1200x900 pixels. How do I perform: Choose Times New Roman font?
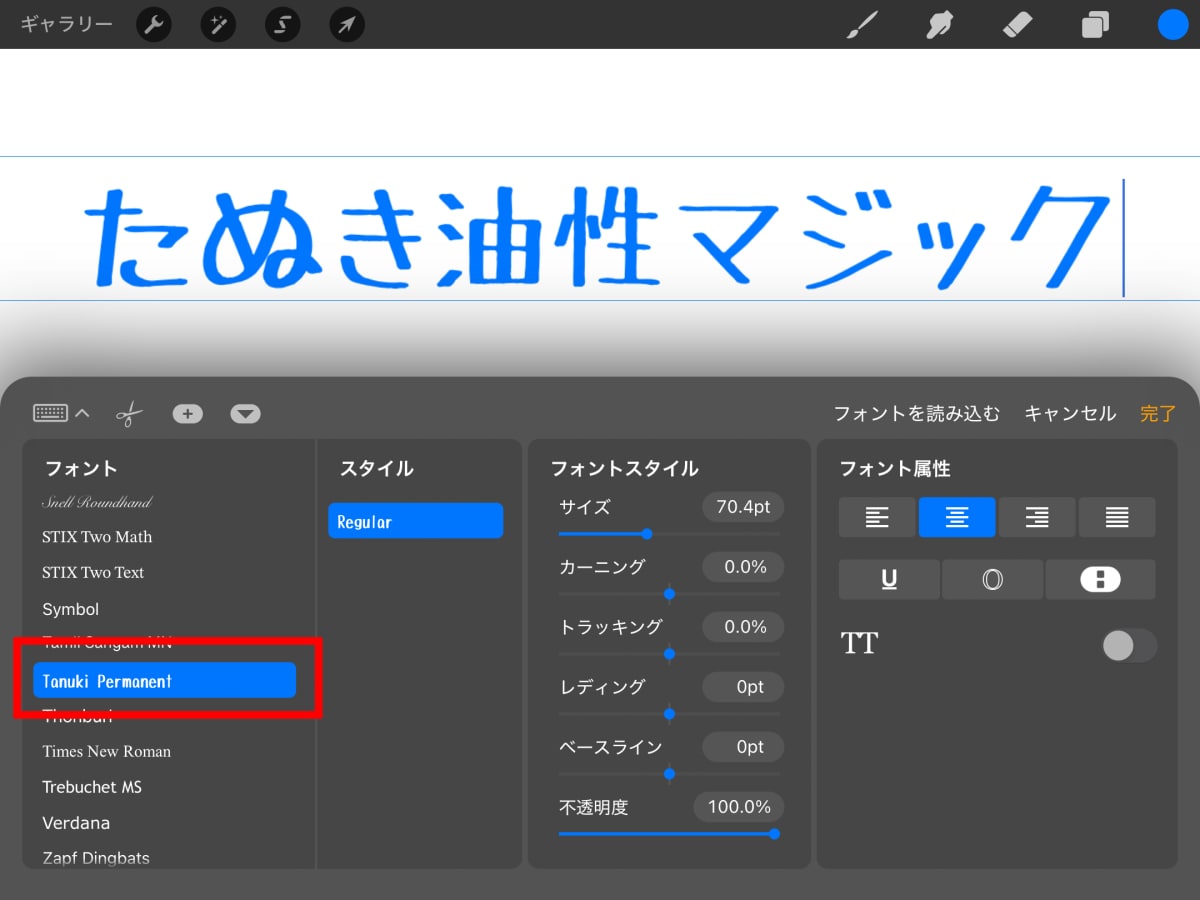pyautogui.click(x=106, y=751)
